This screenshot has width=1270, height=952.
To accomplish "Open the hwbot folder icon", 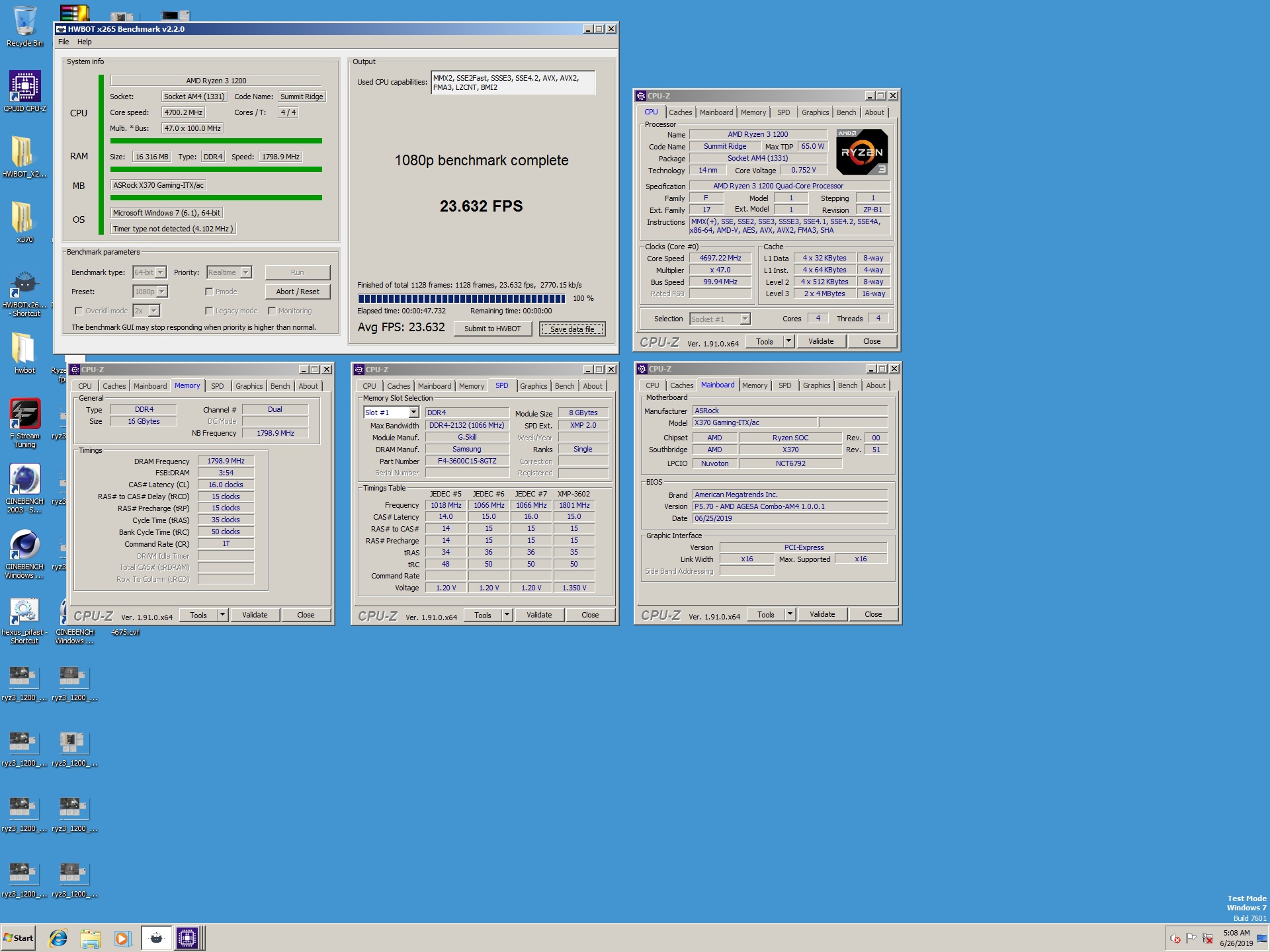I will tap(24, 353).
